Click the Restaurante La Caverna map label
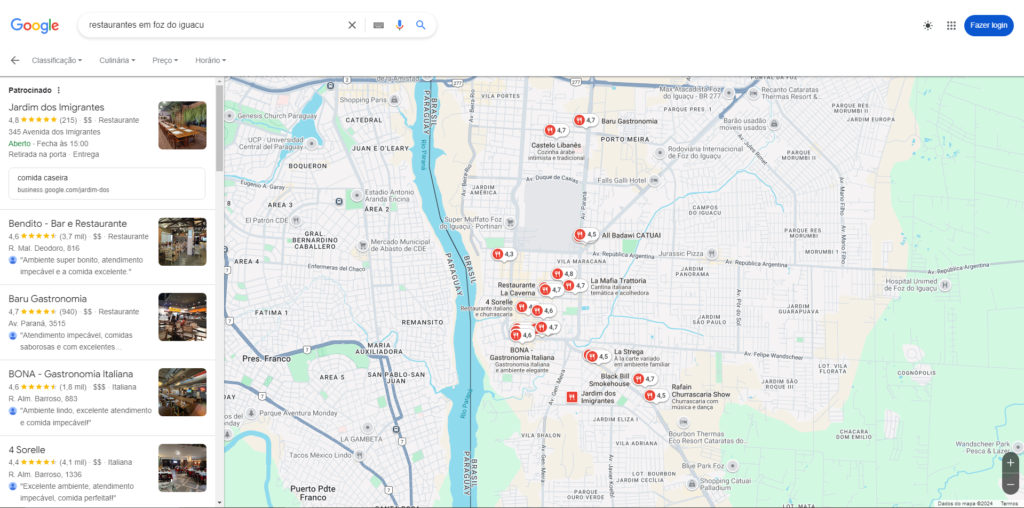The width and height of the screenshot is (1024, 508). [x=517, y=289]
